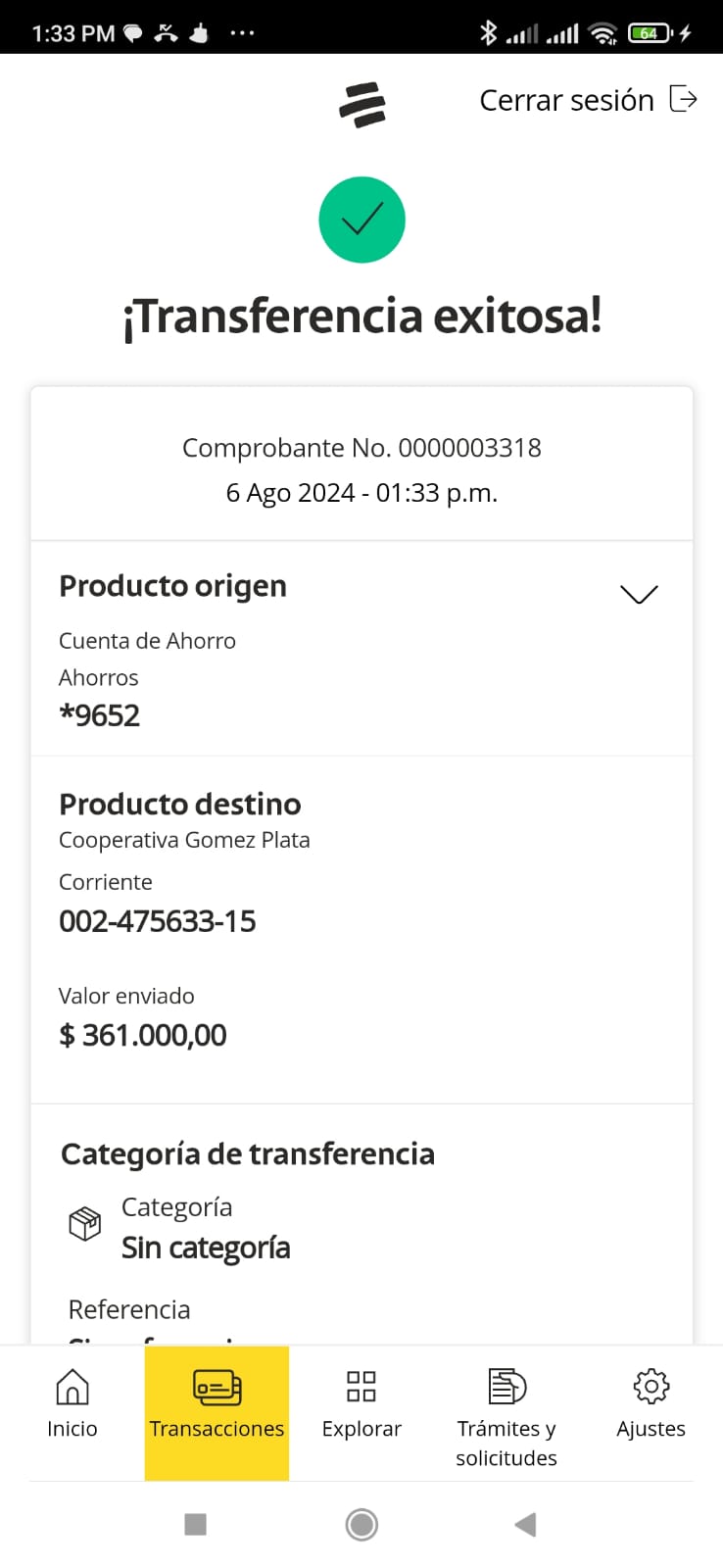Tap the Explorar grid icon
This screenshot has height=1568, width=723.
tap(361, 1387)
